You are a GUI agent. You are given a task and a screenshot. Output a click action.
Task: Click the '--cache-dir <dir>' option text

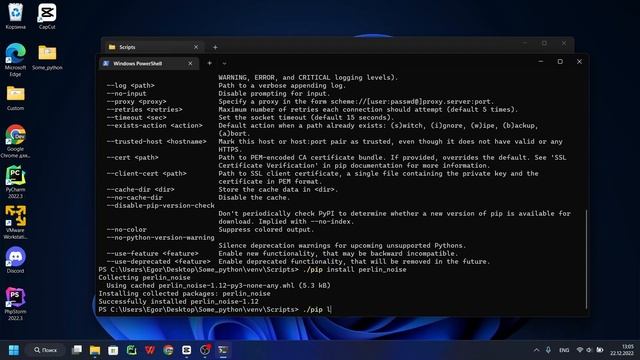pos(140,190)
